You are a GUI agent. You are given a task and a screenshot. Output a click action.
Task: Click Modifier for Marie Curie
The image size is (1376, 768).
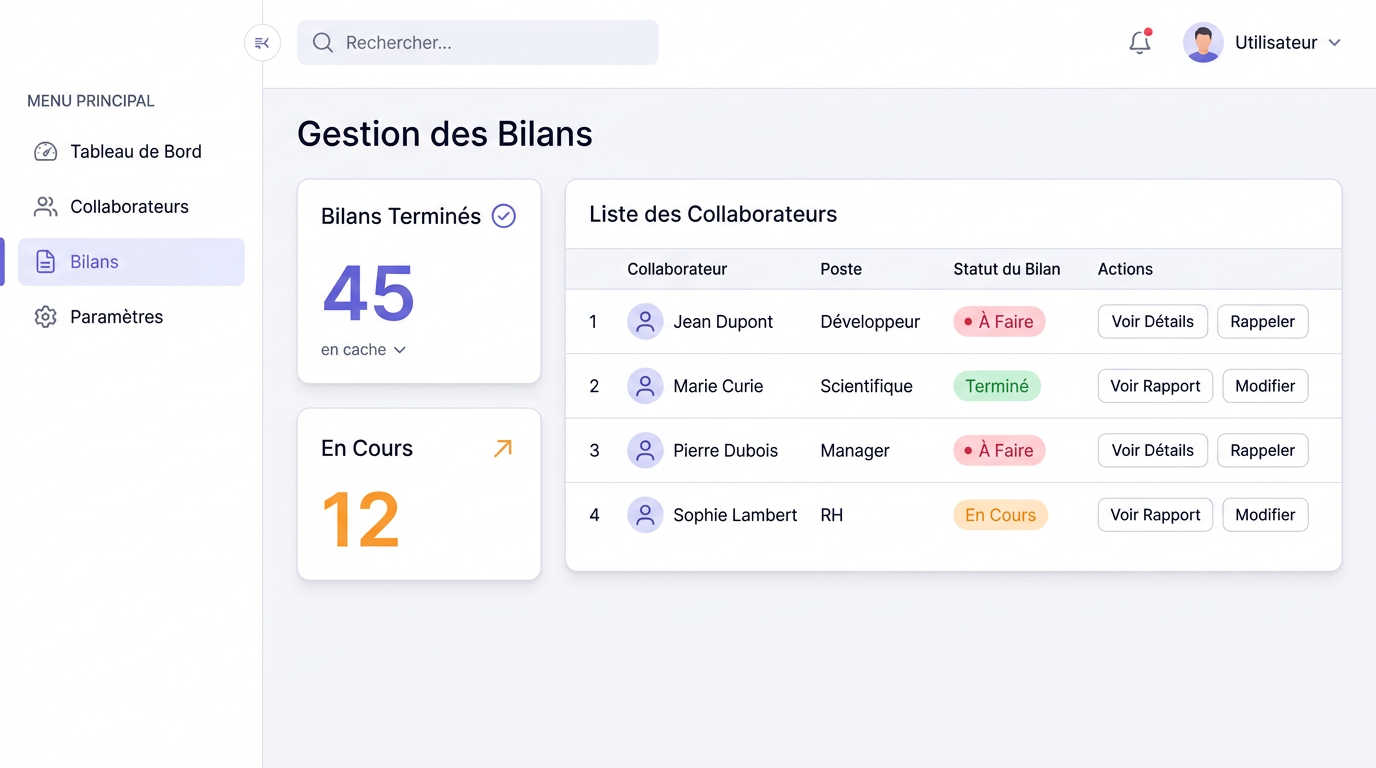pyautogui.click(x=1265, y=386)
